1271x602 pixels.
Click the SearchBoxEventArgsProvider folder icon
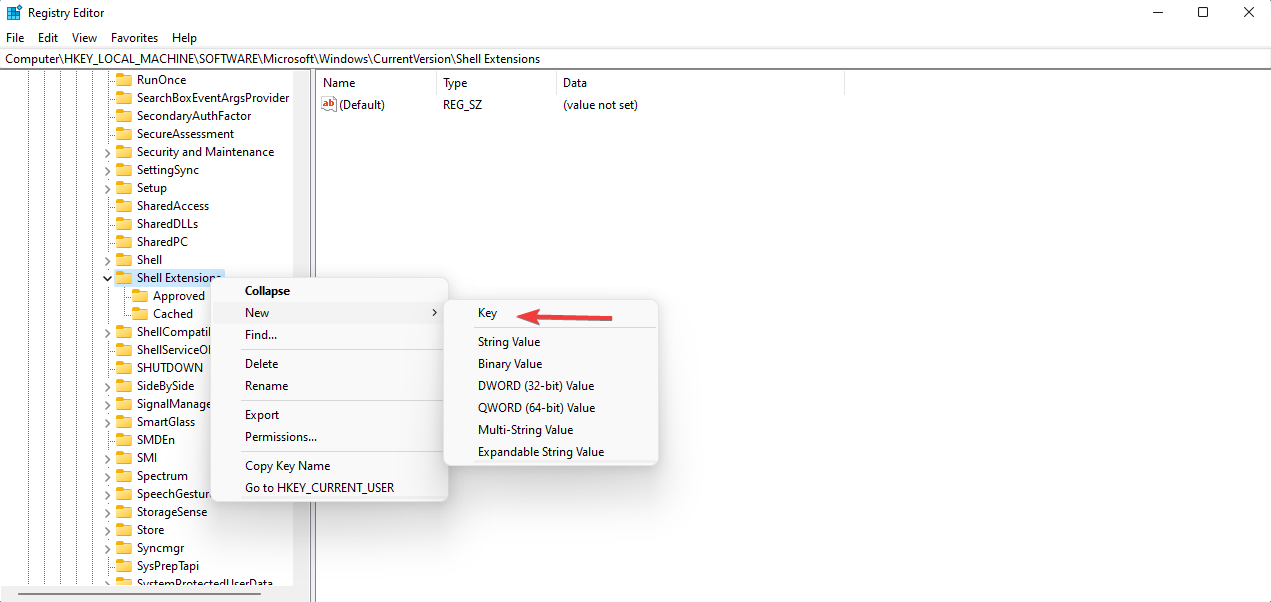(x=123, y=98)
